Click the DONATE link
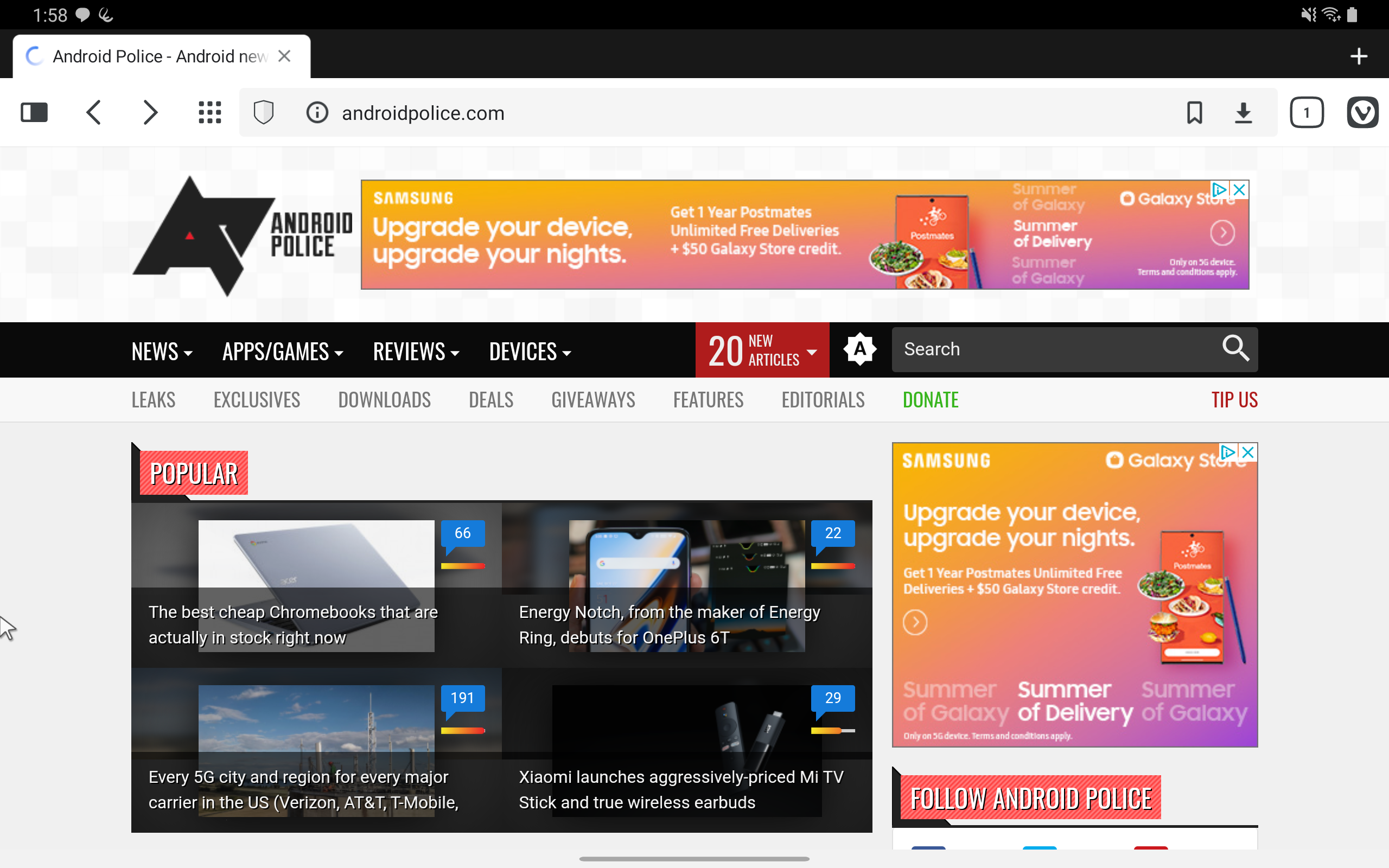 click(x=931, y=400)
